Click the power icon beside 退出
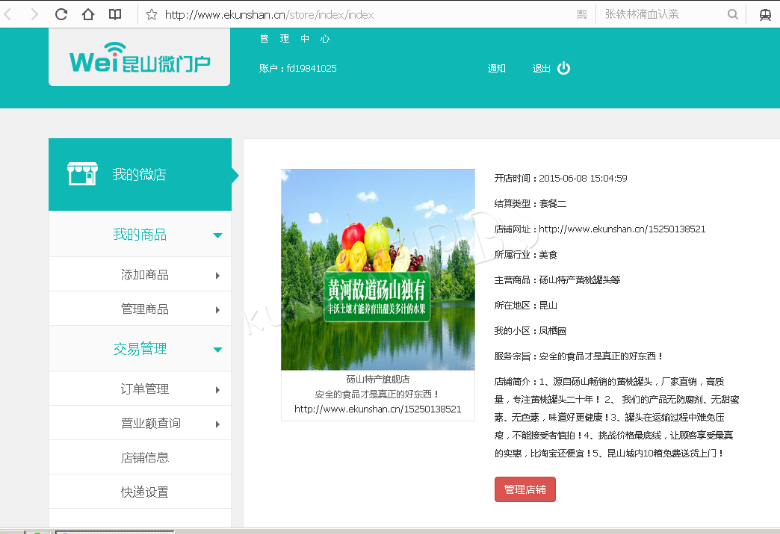Viewport: 780px width, 534px height. [564, 68]
